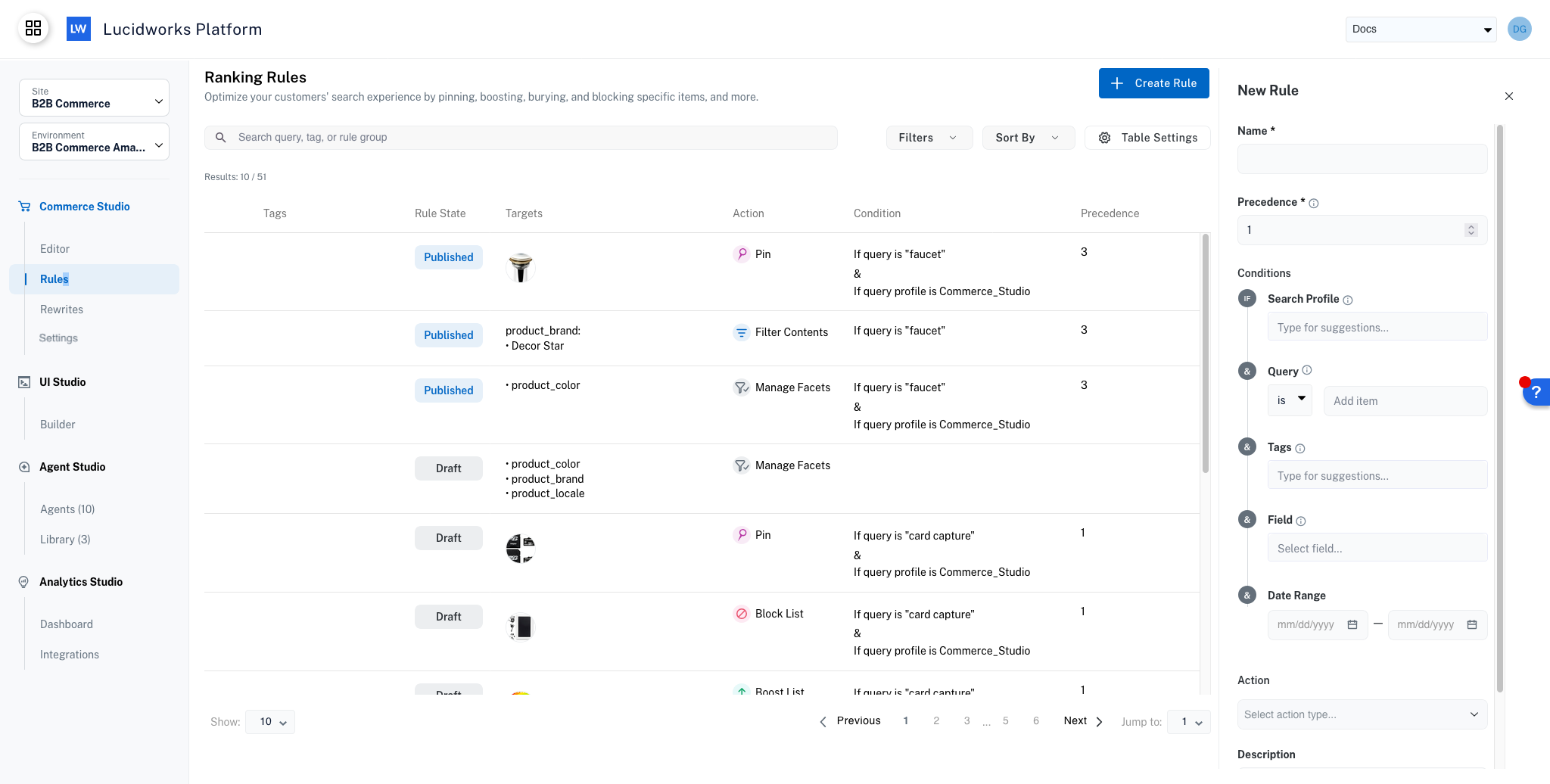
Task: Show the Search Profile info icon
Action: tap(1348, 300)
